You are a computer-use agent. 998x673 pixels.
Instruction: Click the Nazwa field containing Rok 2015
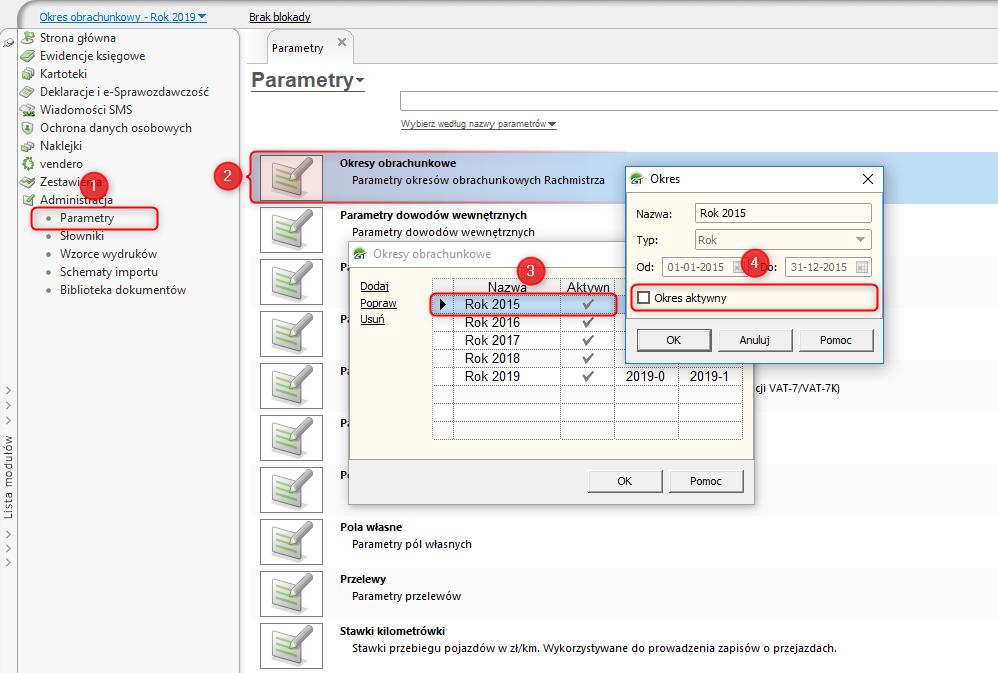[783, 213]
